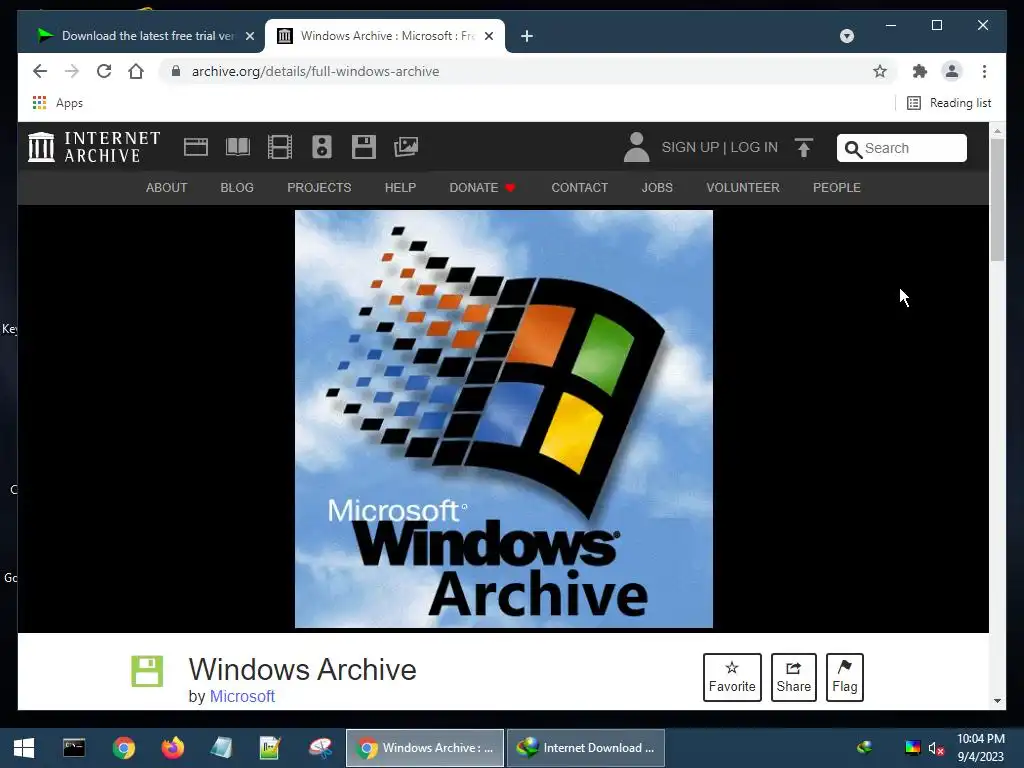Open the Microsoft author link

(x=242, y=696)
